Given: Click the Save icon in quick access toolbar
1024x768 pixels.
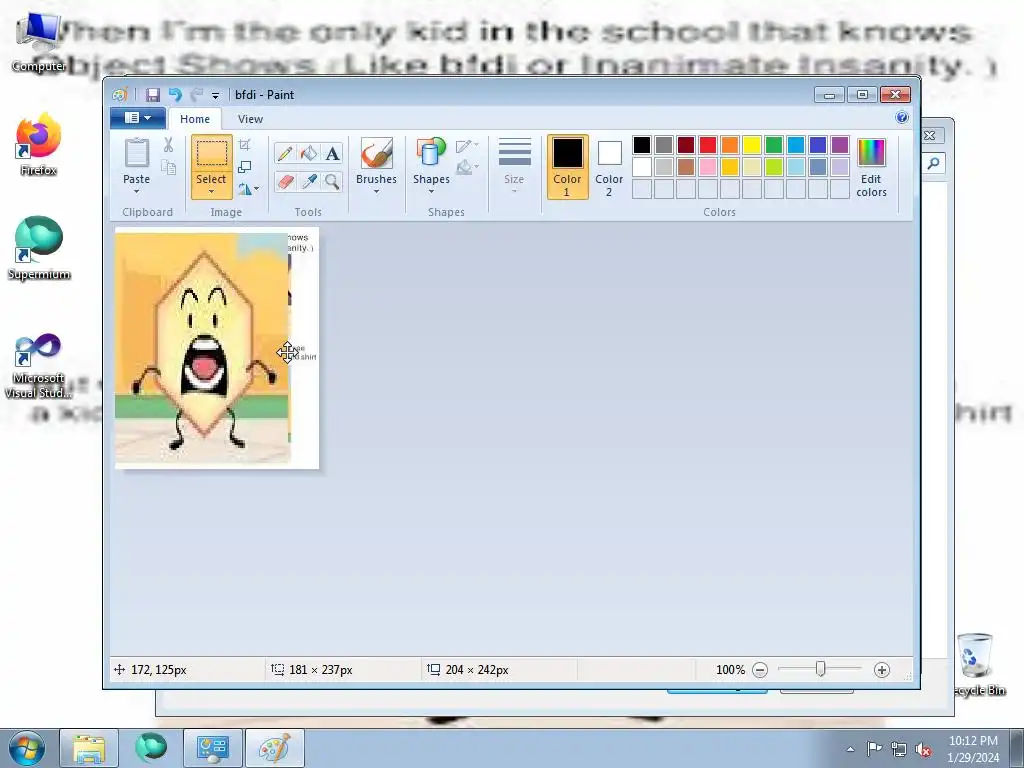Looking at the screenshot, I should 153,95.
